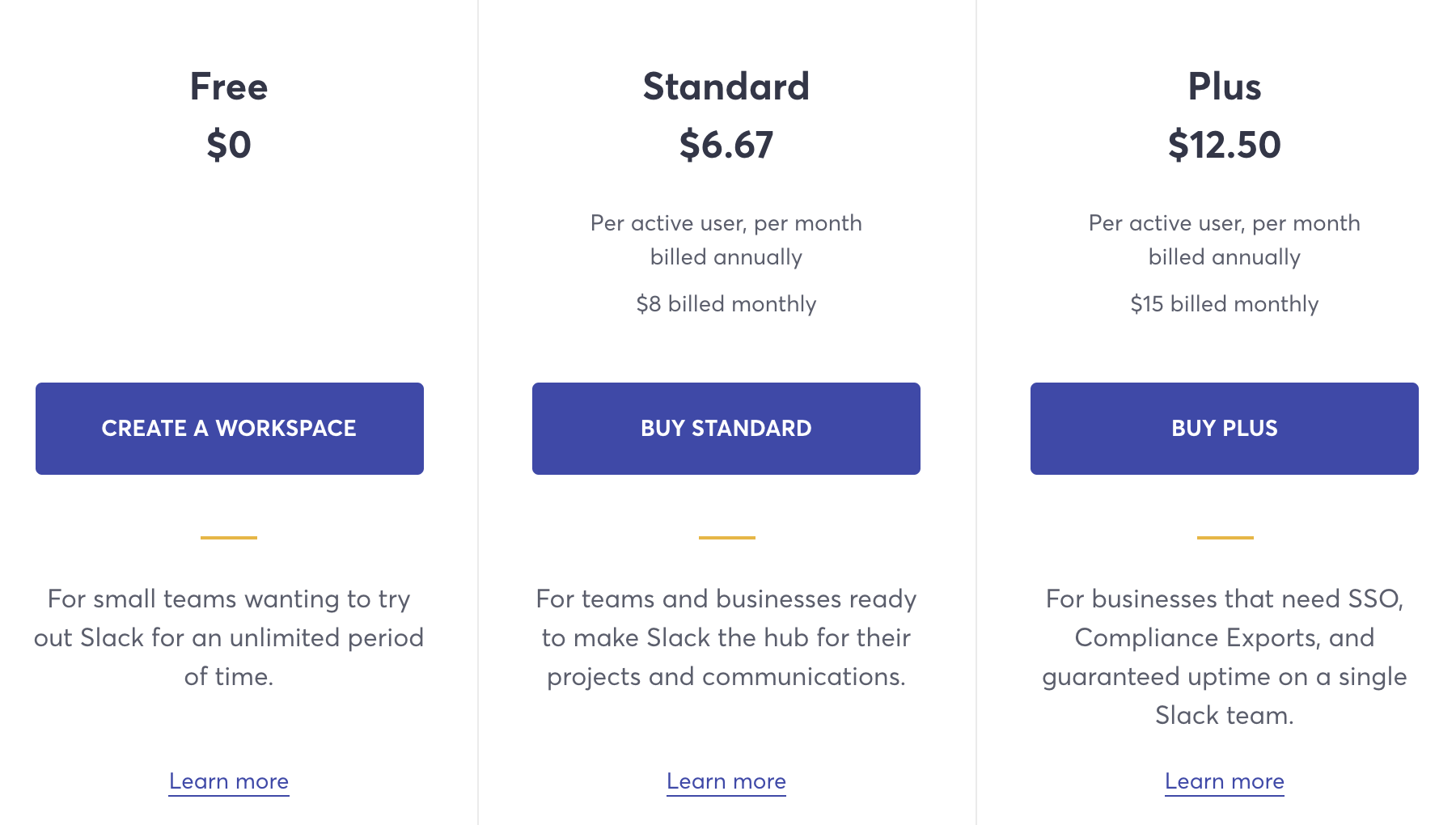The width and height of the screenshot is (1456, 825).
Task: Open Learn more link under Free plan
Action: point(229,781)
